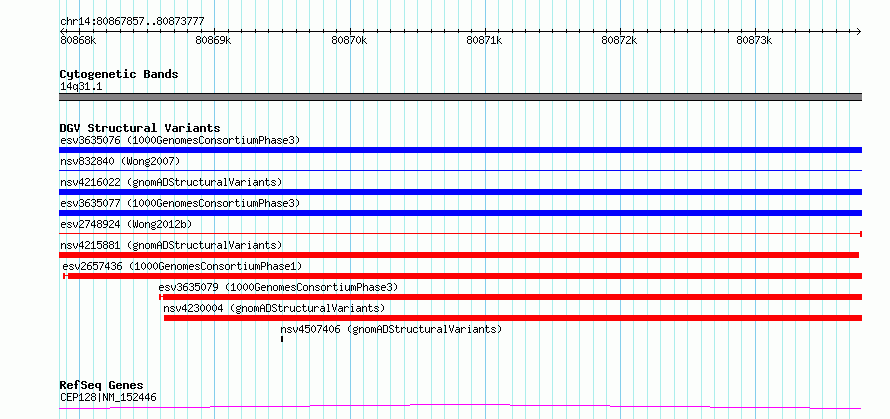Click the thin red line for esv2748924
Image resolution: width=890 pixels, height=419 pixels.
click(460, 233)
